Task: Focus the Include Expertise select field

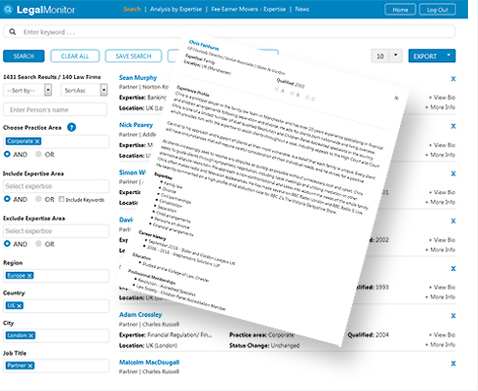Action: tap(56, 186)
